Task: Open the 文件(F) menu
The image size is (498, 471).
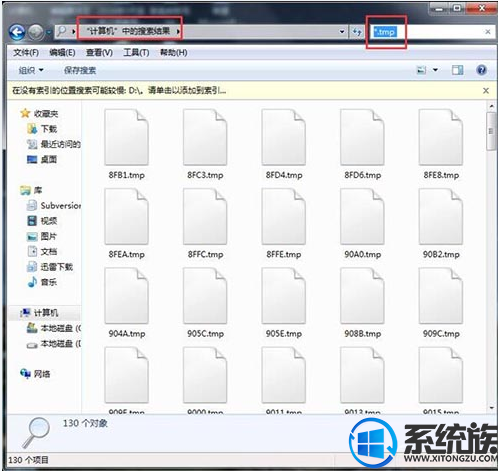Action: (26, 53)
